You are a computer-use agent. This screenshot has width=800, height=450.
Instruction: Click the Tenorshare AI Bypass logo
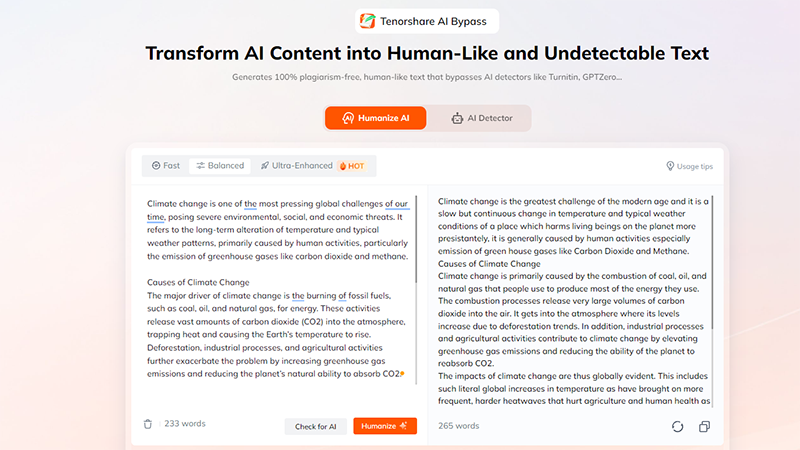tap(368, 21)
